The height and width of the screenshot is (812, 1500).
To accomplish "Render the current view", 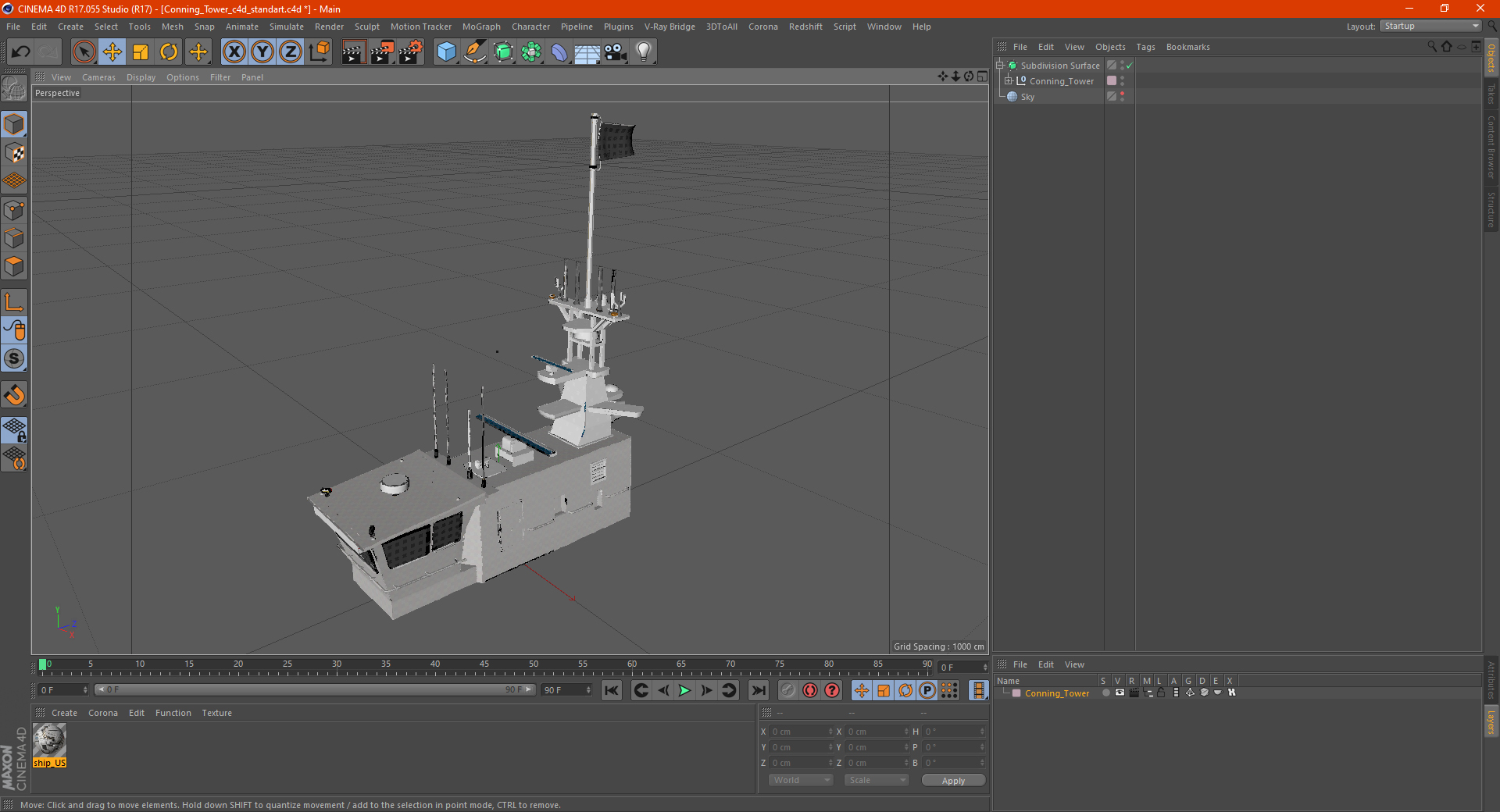I will [x=353, y=52].
